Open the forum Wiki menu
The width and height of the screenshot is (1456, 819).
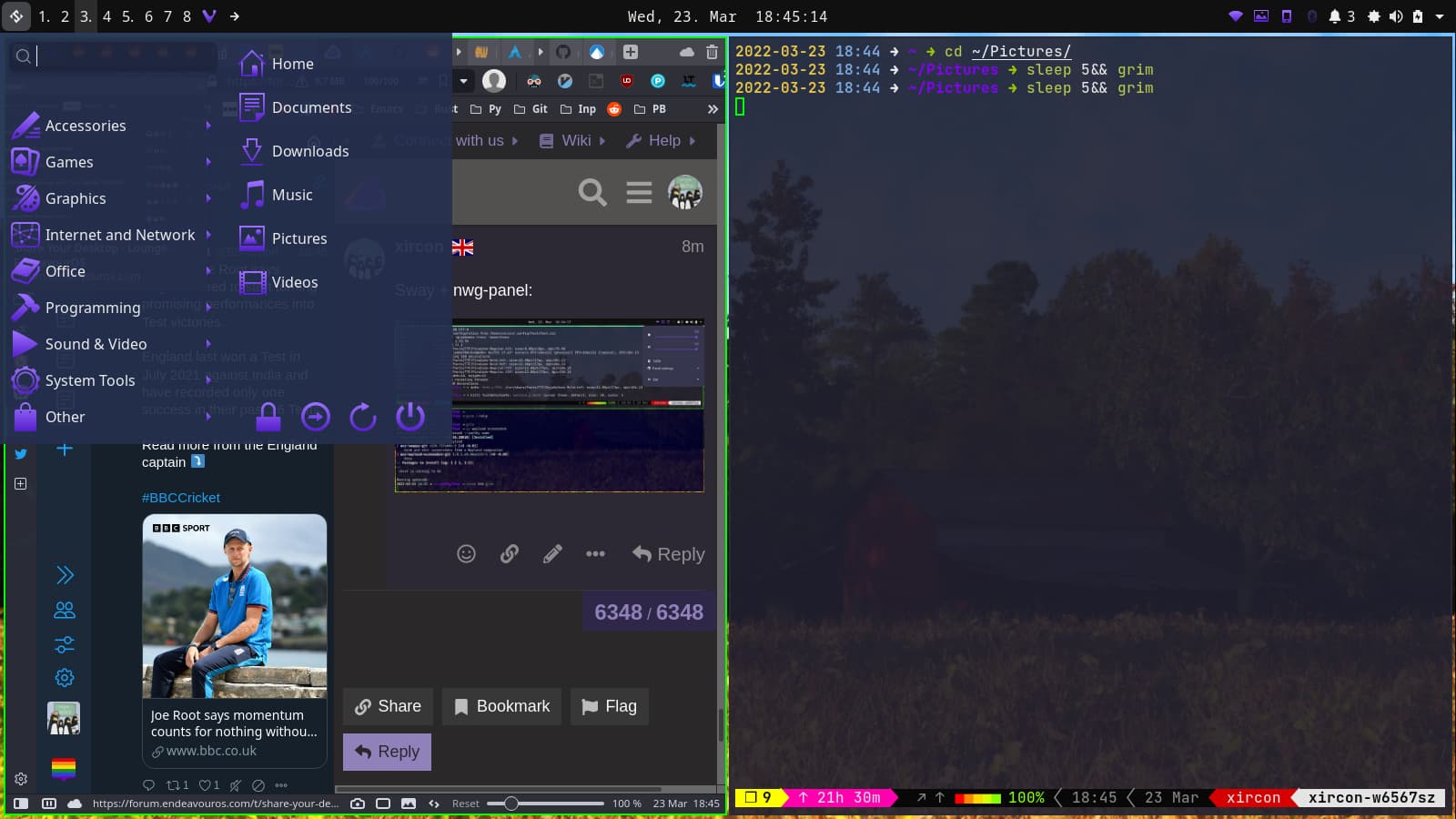[x=572, y=140]
